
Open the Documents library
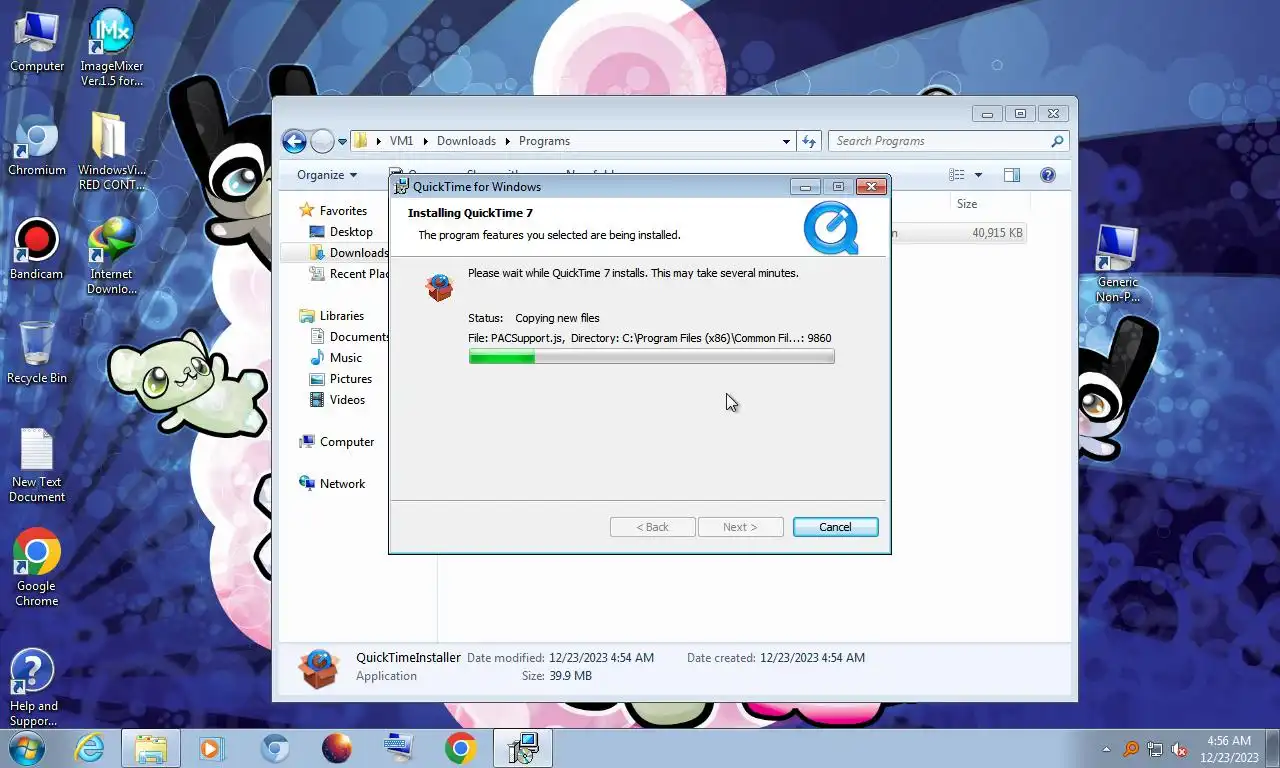[x=348, y=337]
